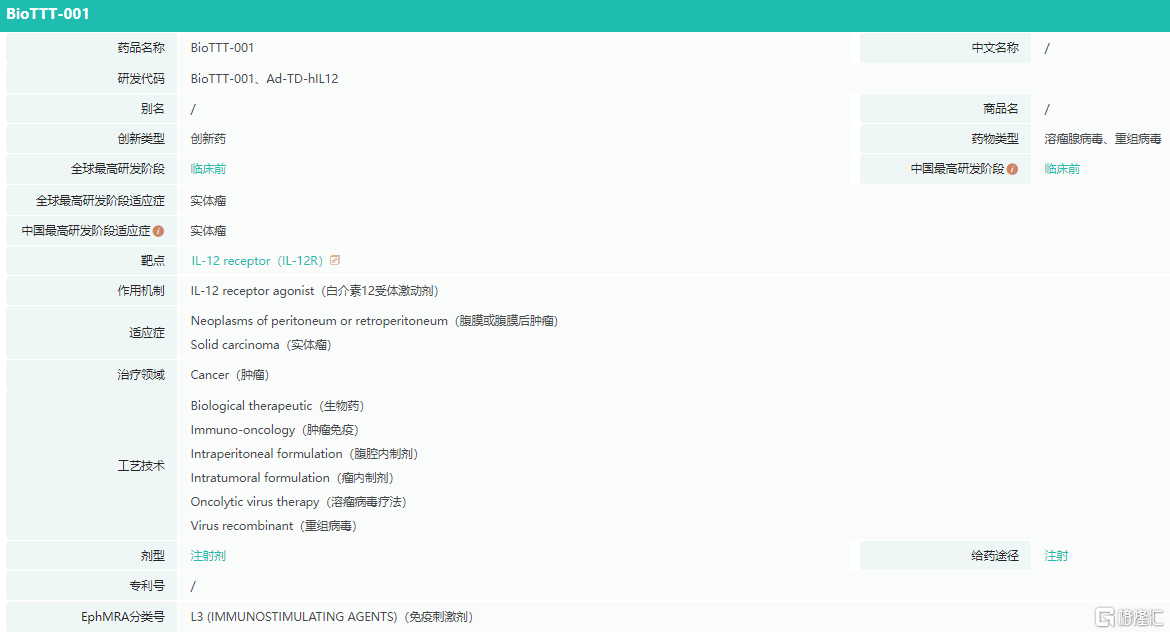The image size is (1170, 634).
Task: Open the 注射 administration route link
Action: pyautogui.click(x=1056, y=556)
